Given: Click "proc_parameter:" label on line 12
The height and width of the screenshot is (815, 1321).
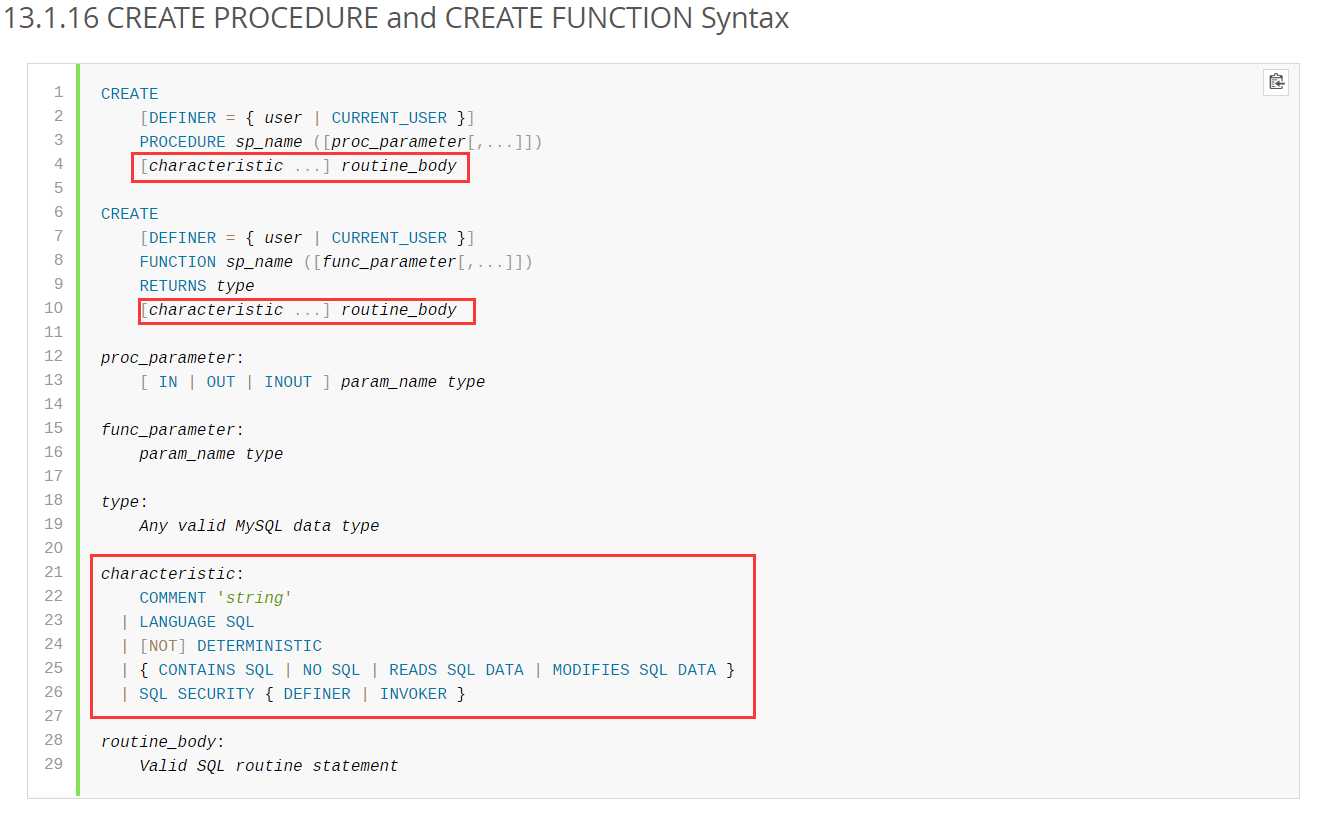Looking at the screenshot, I should pyautogui.click(x=173, y=358).
